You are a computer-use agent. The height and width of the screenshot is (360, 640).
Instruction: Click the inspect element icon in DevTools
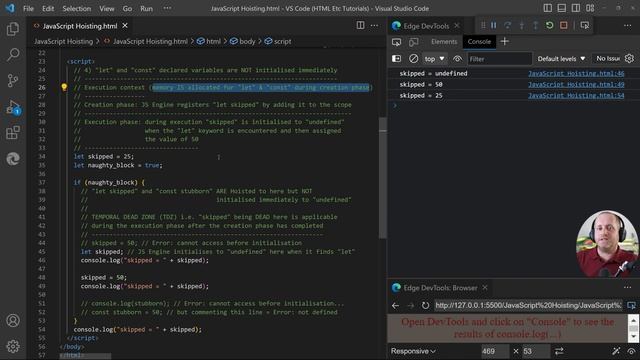coord(396,42)
